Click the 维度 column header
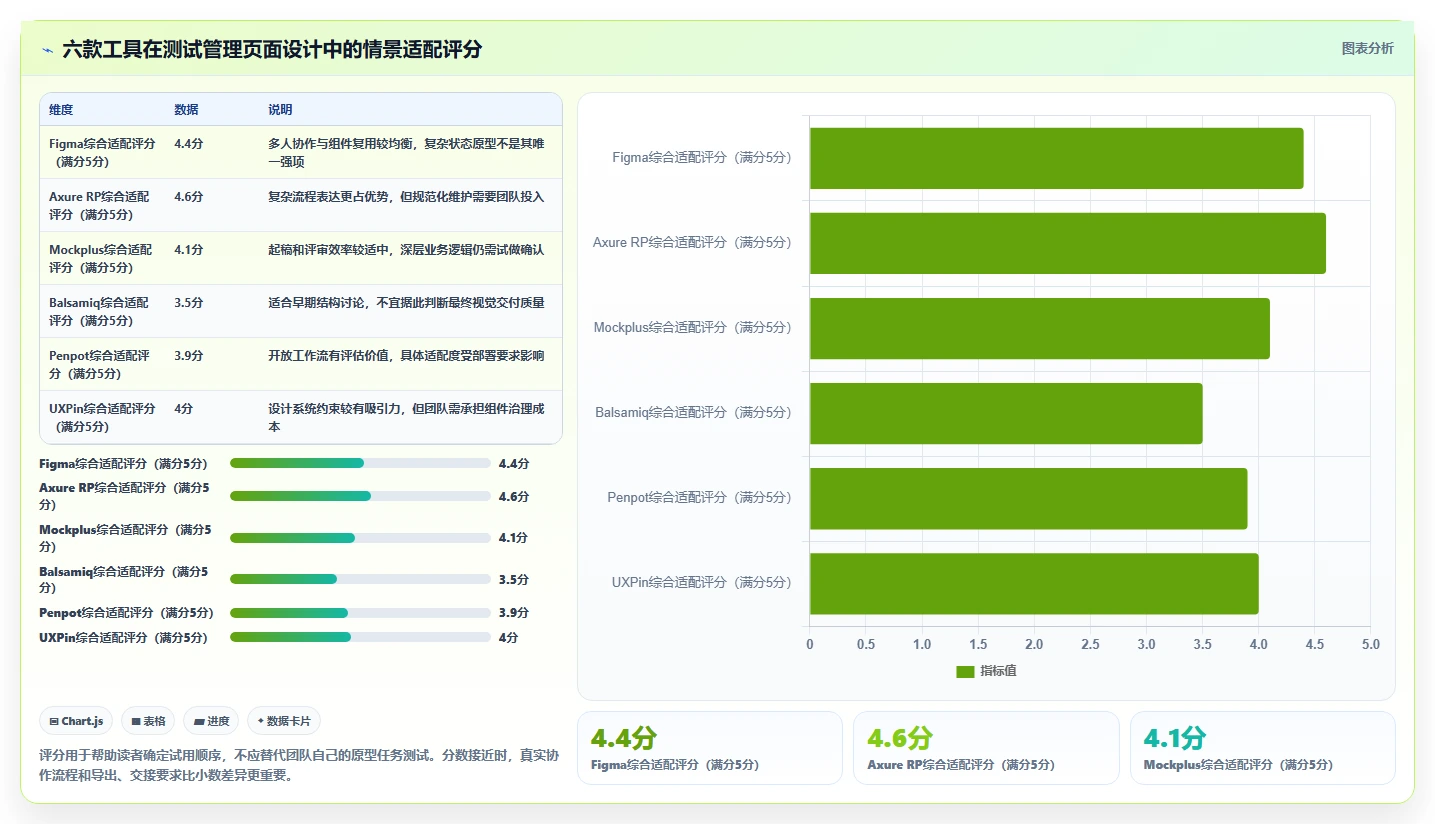The image size is (1435, 824). (61, 110)
